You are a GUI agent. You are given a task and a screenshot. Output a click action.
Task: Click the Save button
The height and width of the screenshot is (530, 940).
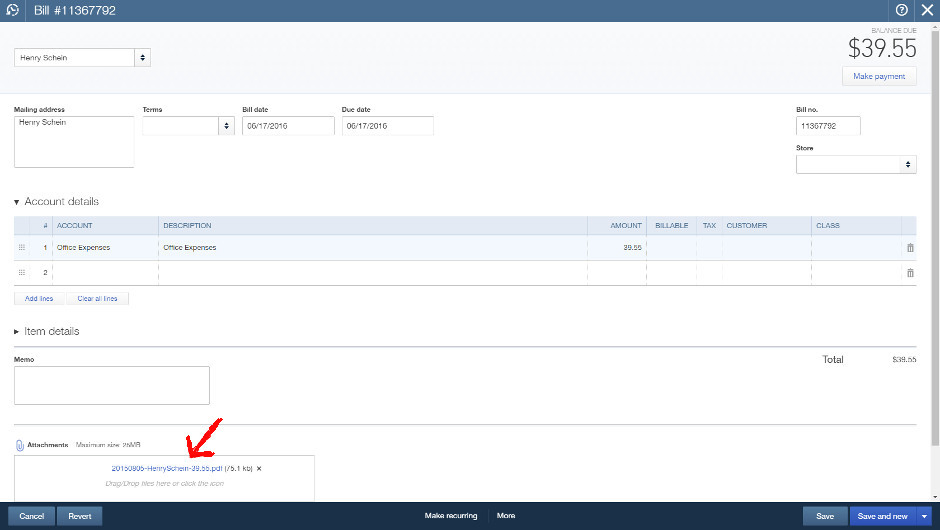825,516
